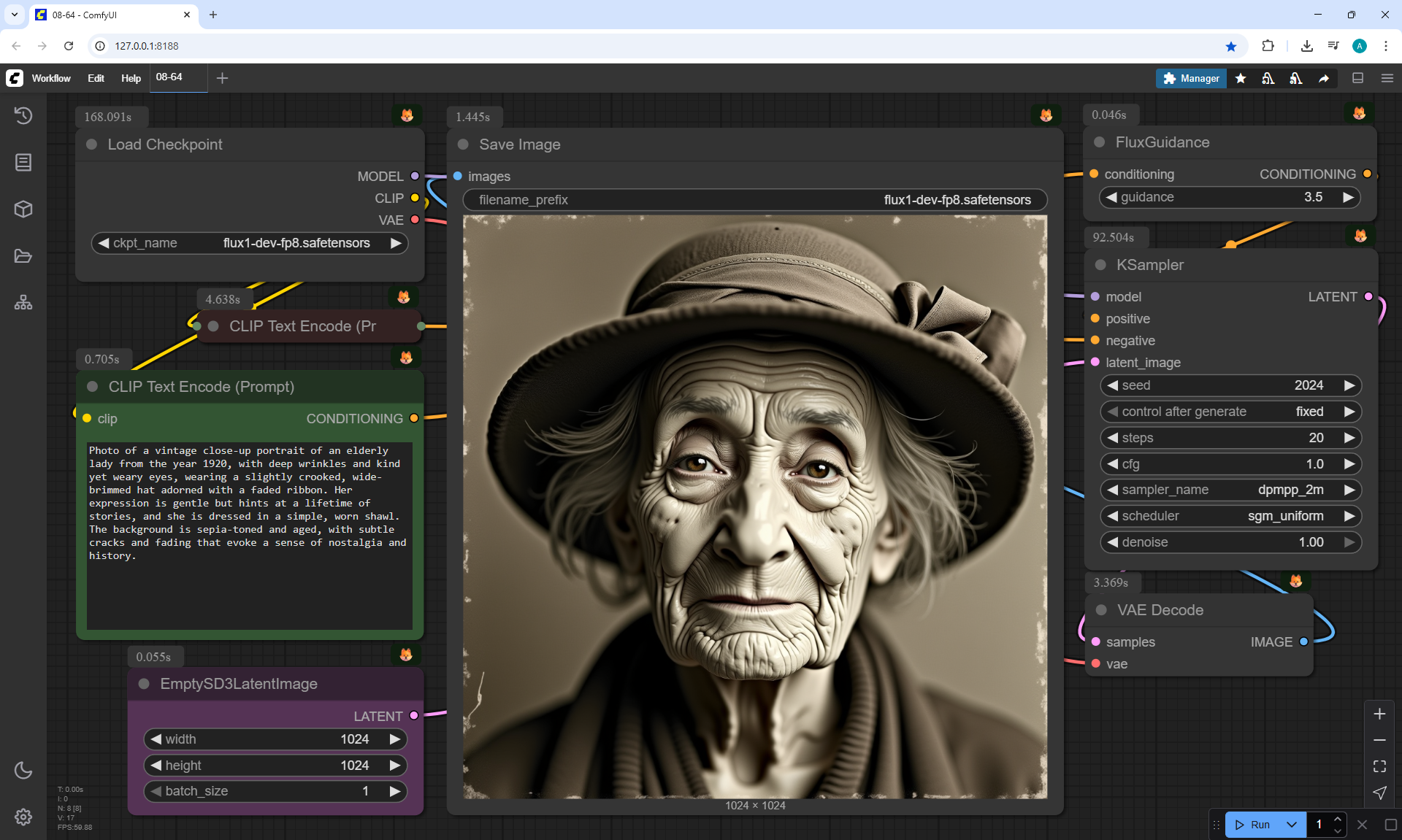
Task: Collapse the VAE Decode node dot
Action: 1101,610
